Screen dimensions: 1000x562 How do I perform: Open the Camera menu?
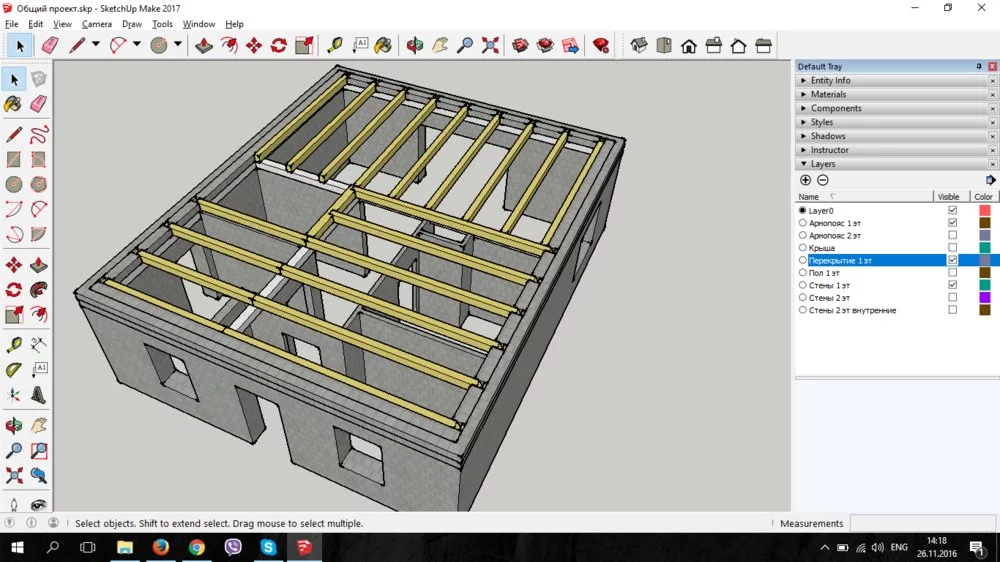coord(96,24)
